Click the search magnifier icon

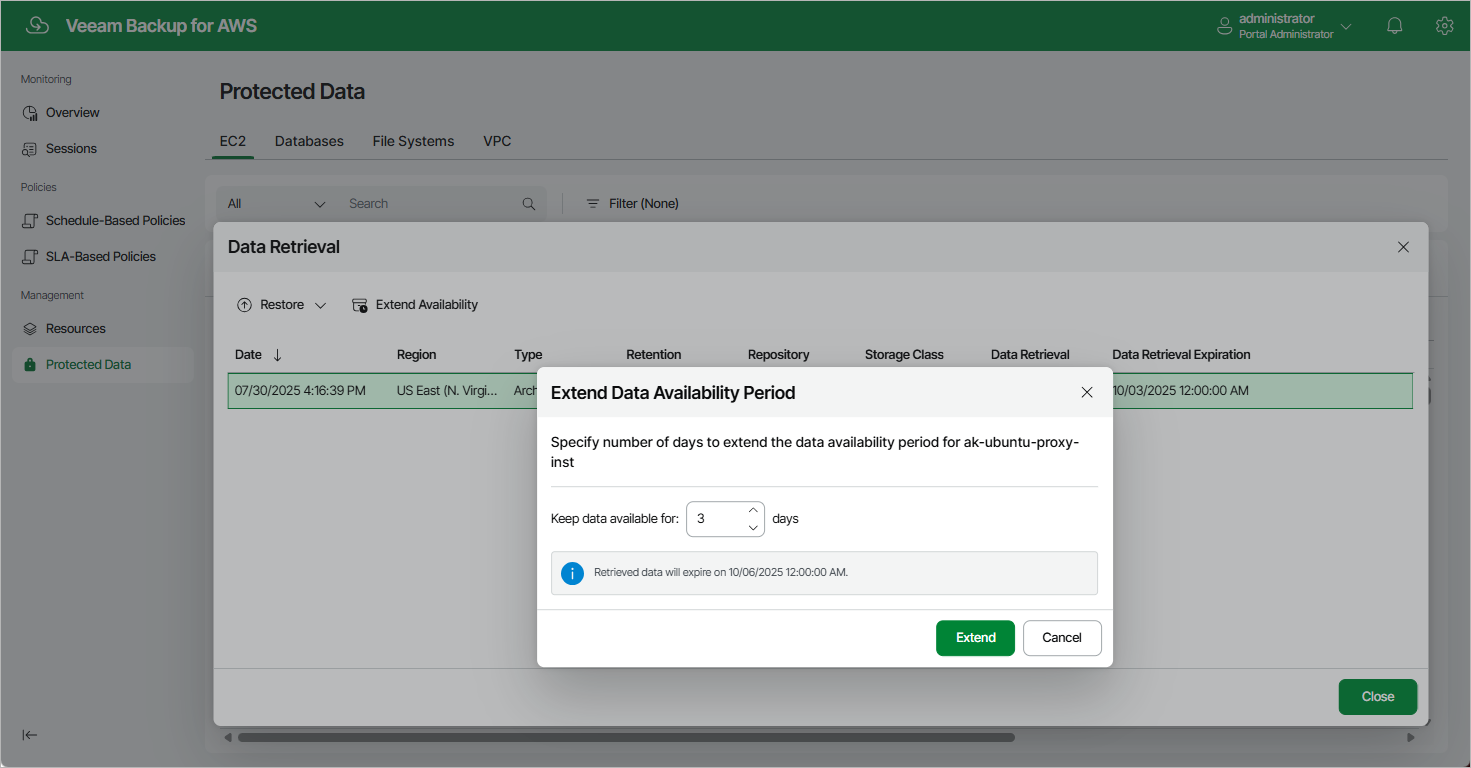tap(529, 204)
